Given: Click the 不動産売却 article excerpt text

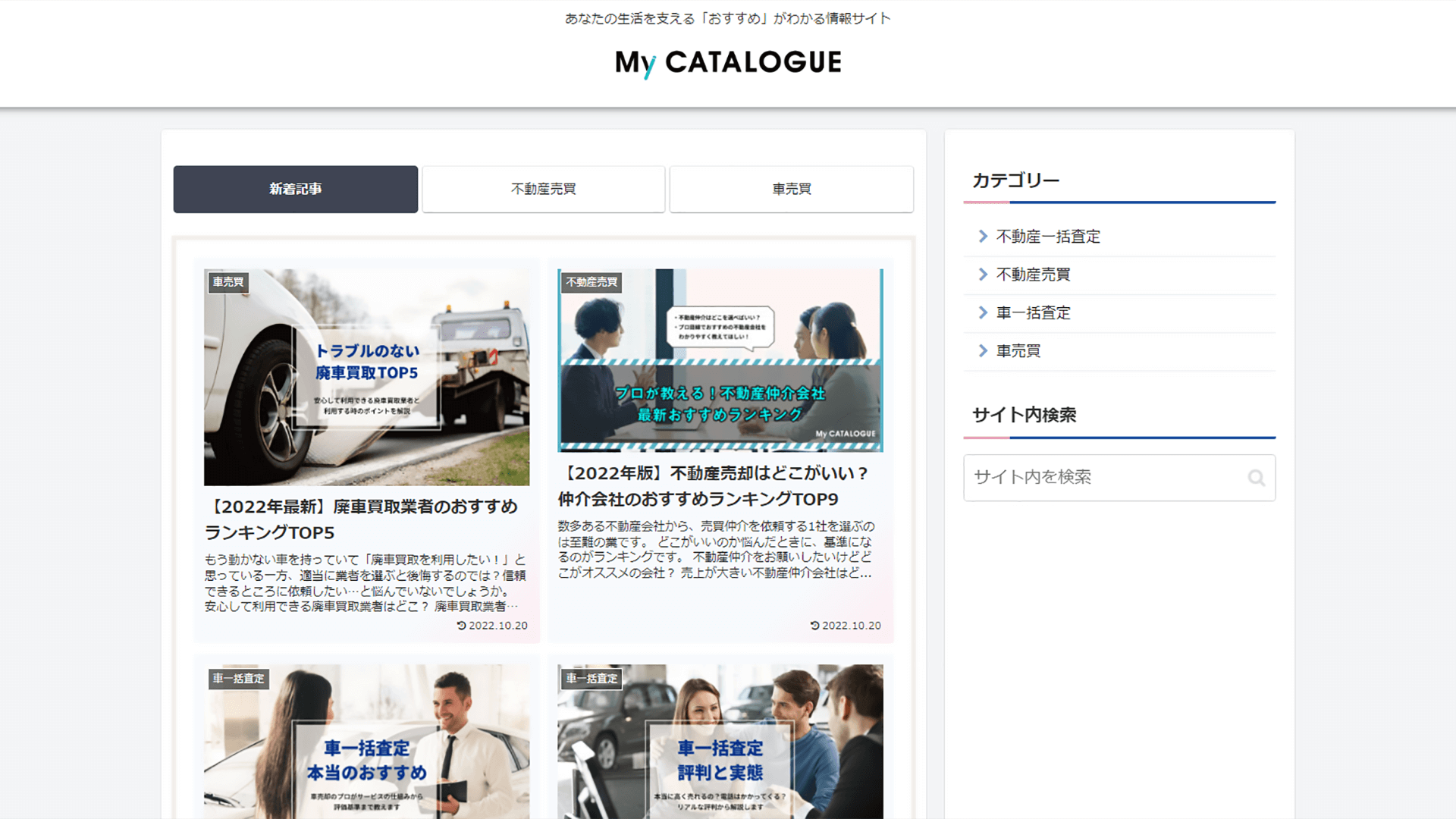Looking at the screenshot, I should pos(717,550).
